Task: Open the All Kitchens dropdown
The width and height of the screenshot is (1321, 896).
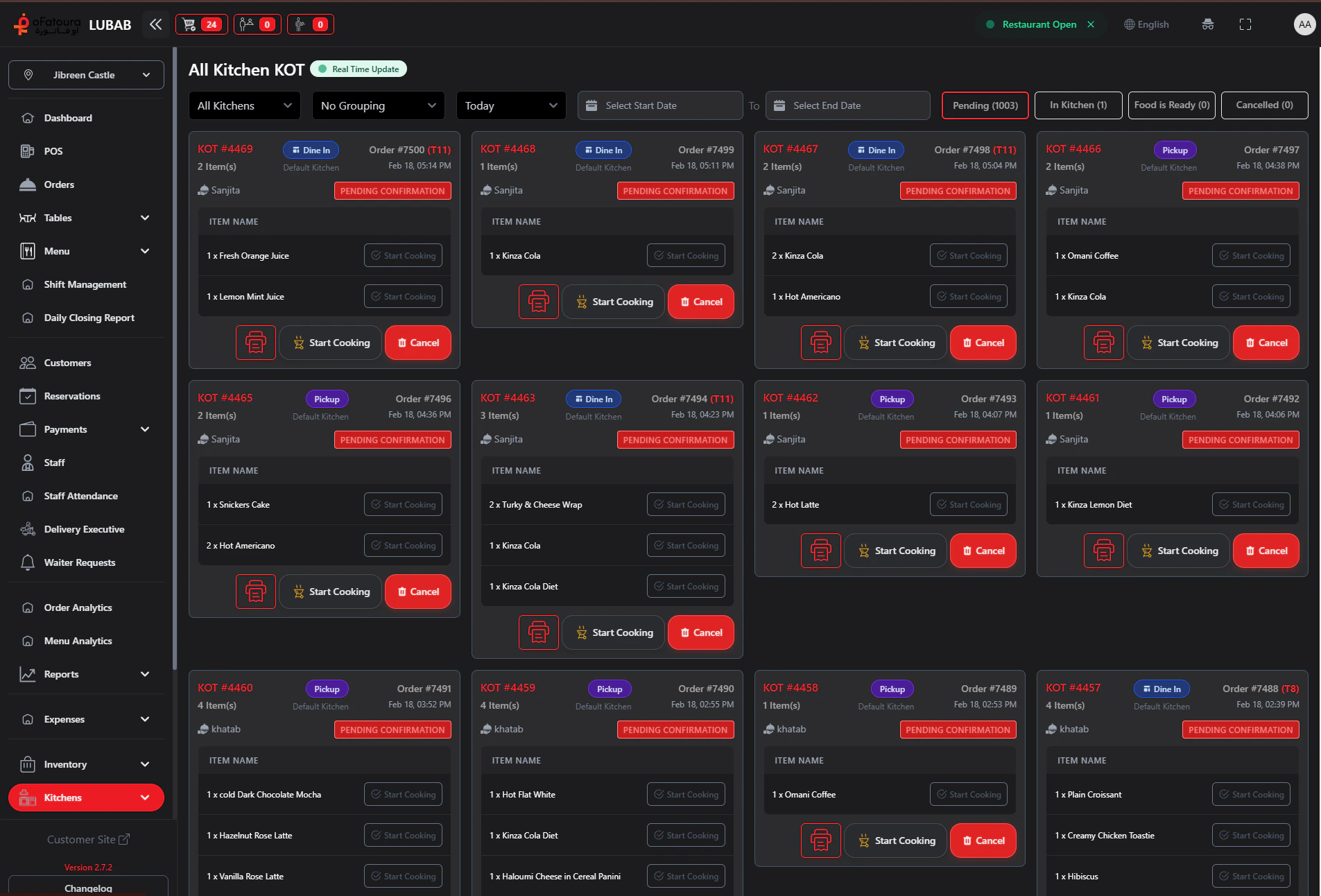Action: pos(245,105)
